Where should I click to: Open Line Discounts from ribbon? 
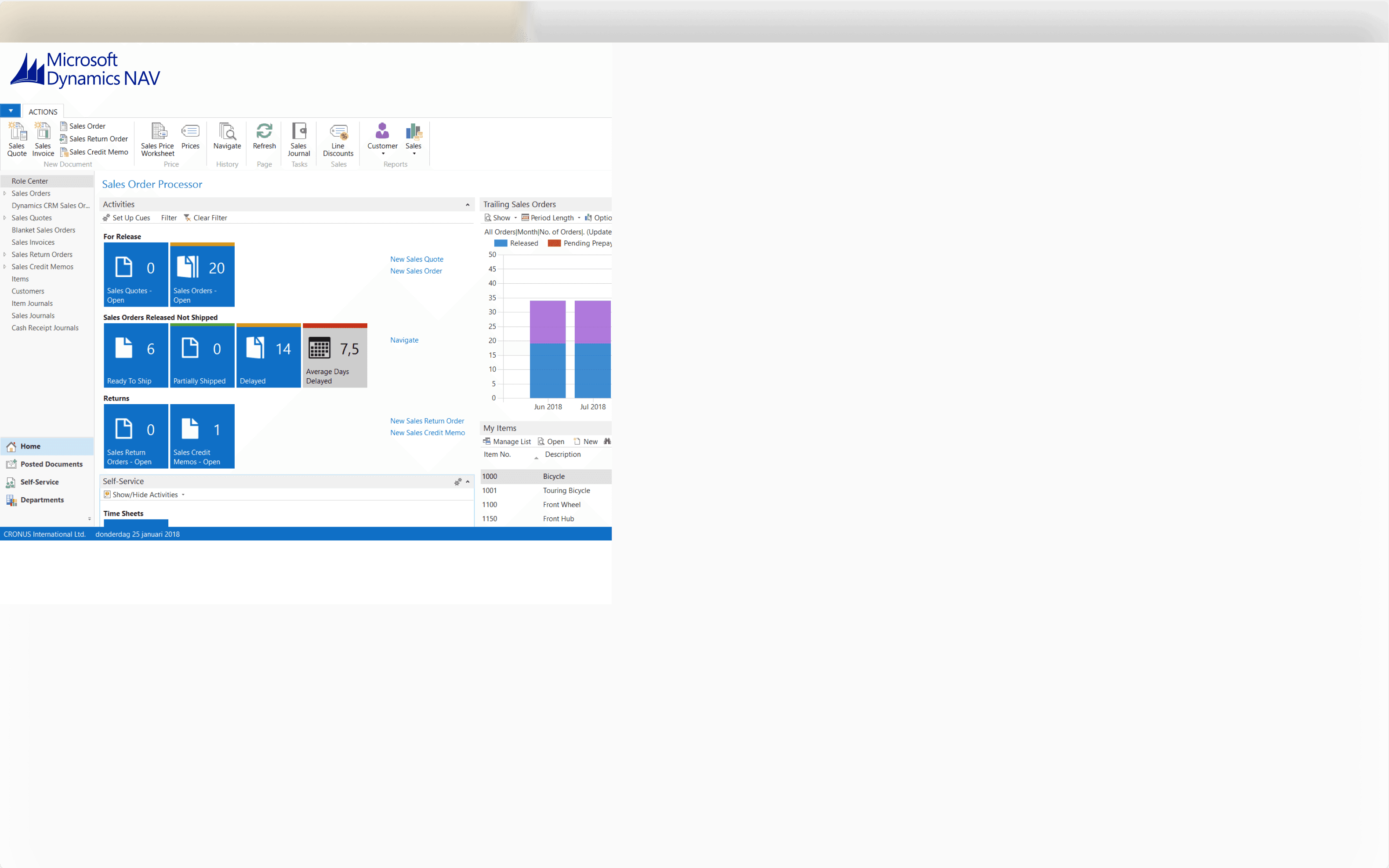[x=338, y=140]
